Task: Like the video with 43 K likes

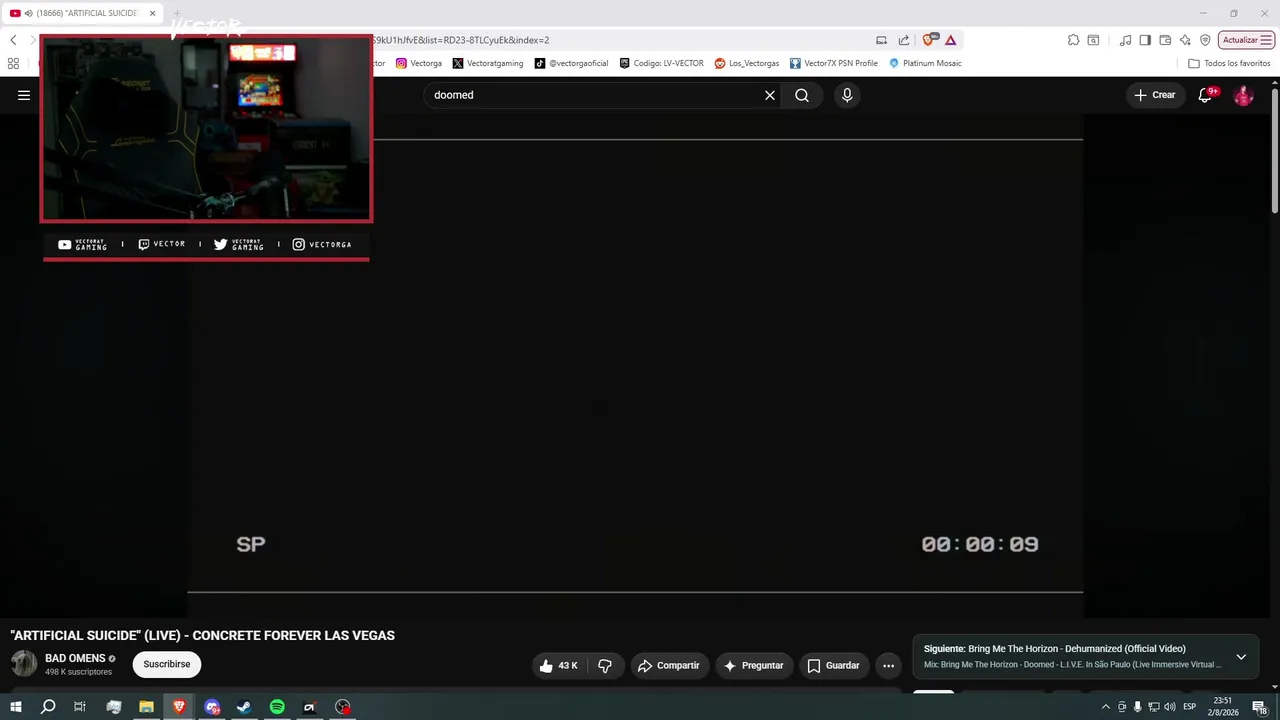Action: tap(558, 666)
